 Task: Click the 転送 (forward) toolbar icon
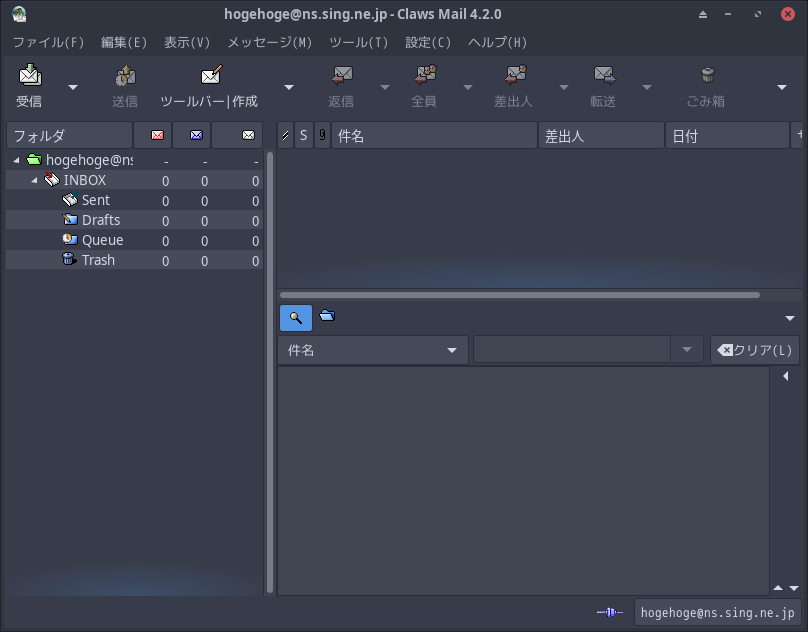604,75
